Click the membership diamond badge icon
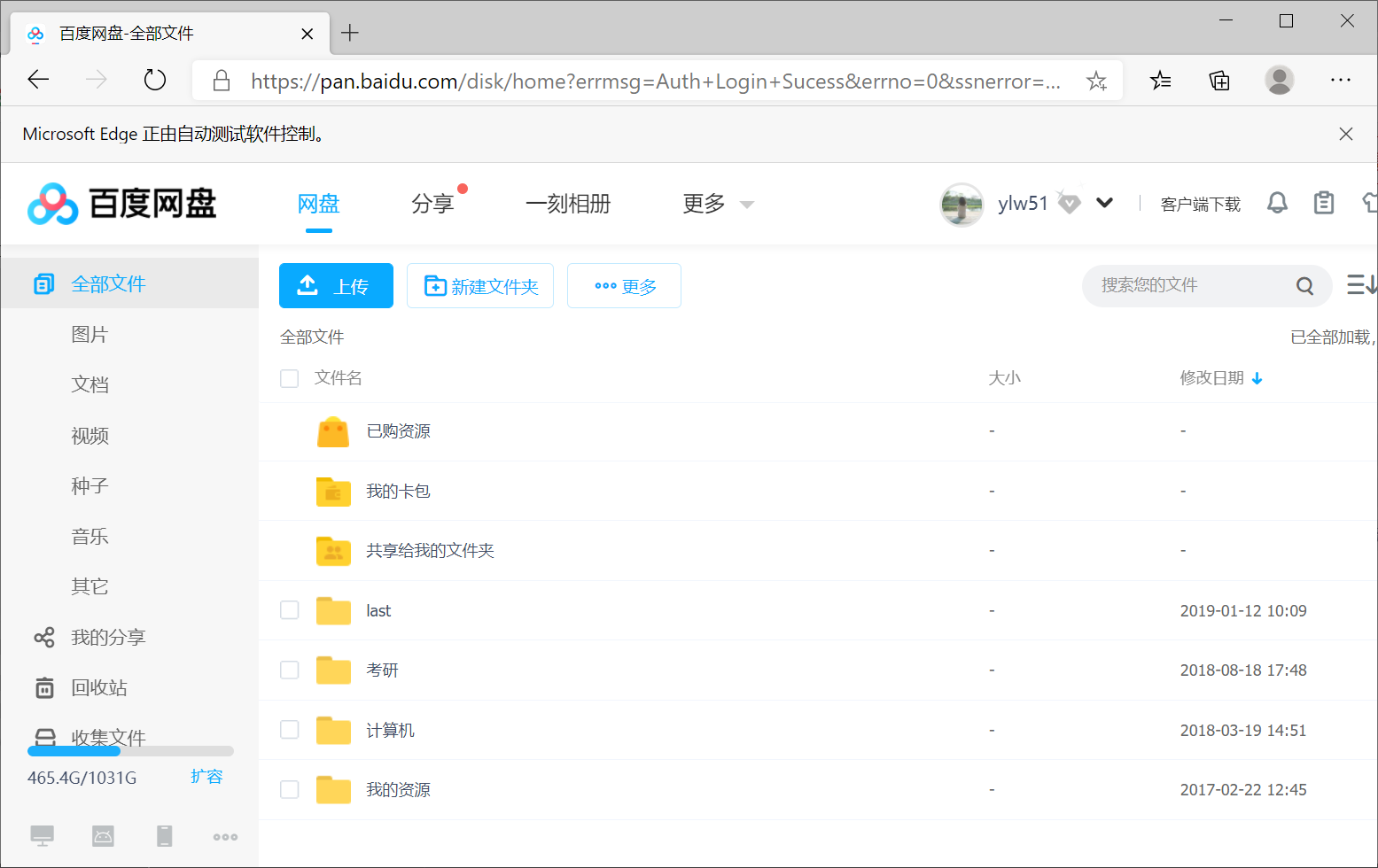1378x868 pixels. coord(1070,203)
